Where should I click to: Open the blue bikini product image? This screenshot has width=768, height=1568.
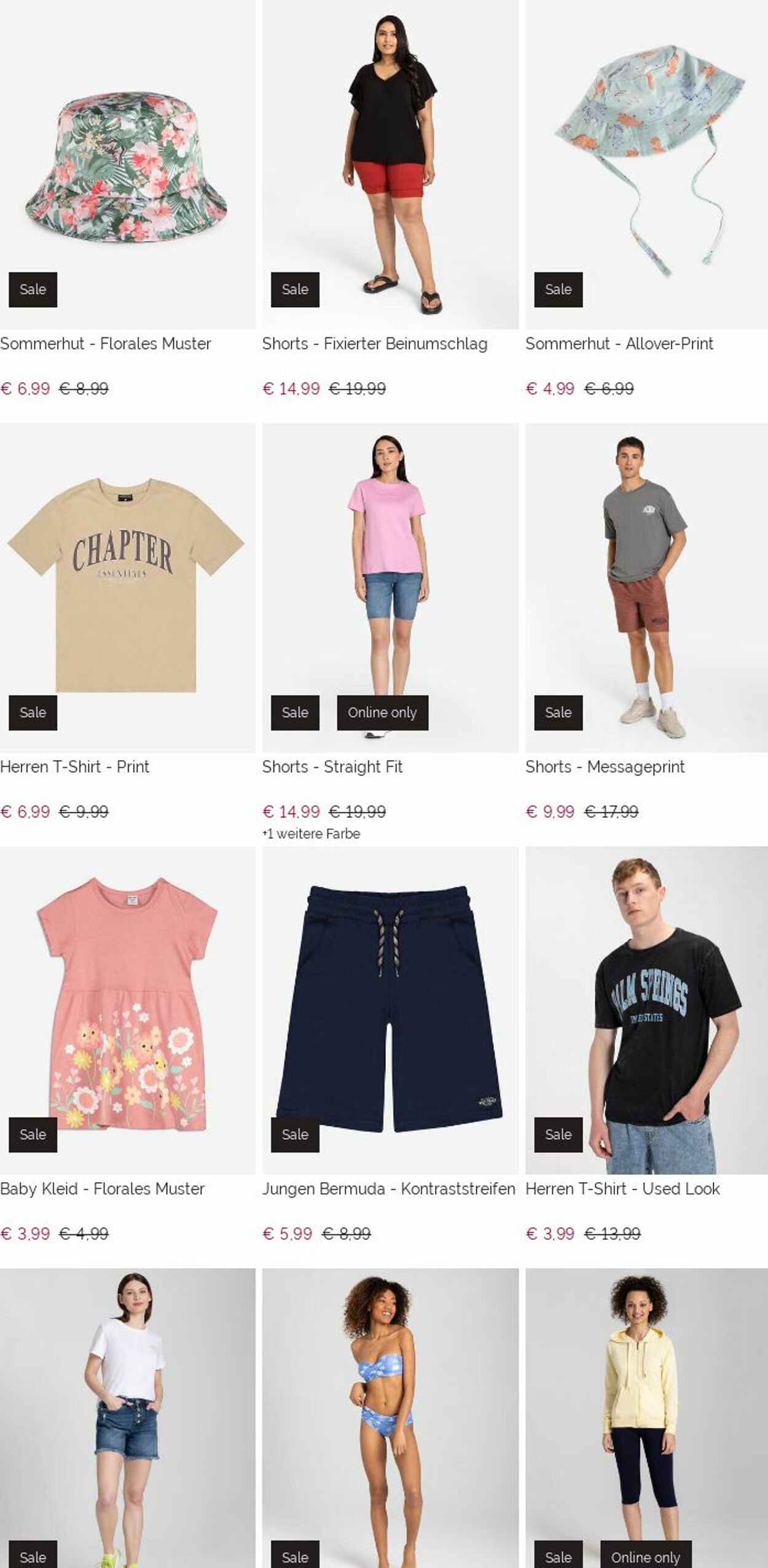pos(390,1418)
